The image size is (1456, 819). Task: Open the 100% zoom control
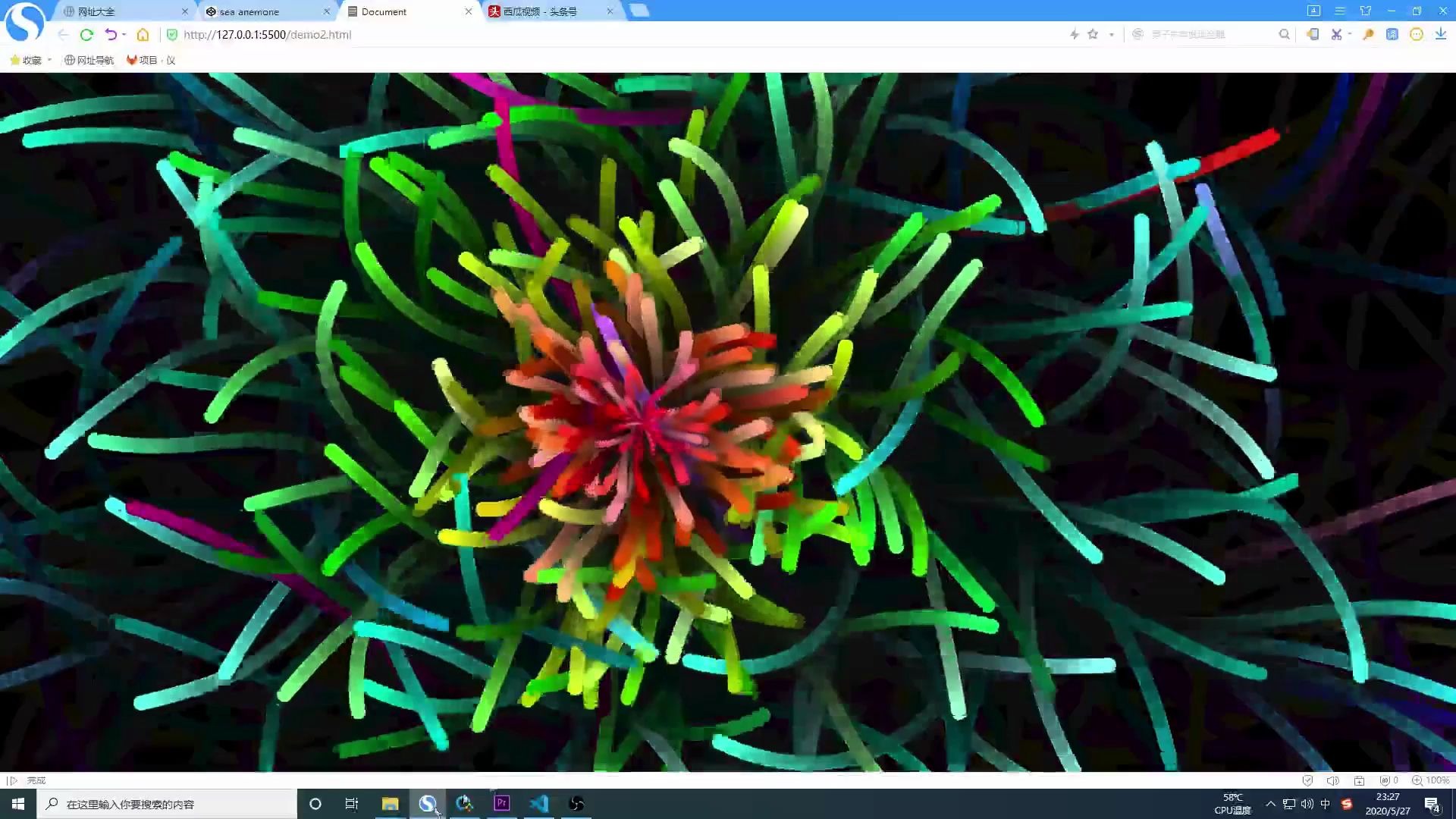click(1430, 780)
